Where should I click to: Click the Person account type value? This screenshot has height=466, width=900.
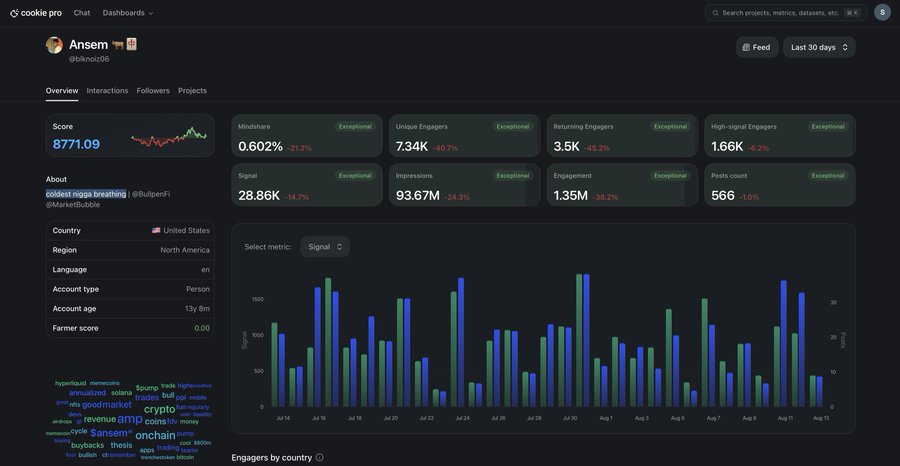click(x=198, y=289)
